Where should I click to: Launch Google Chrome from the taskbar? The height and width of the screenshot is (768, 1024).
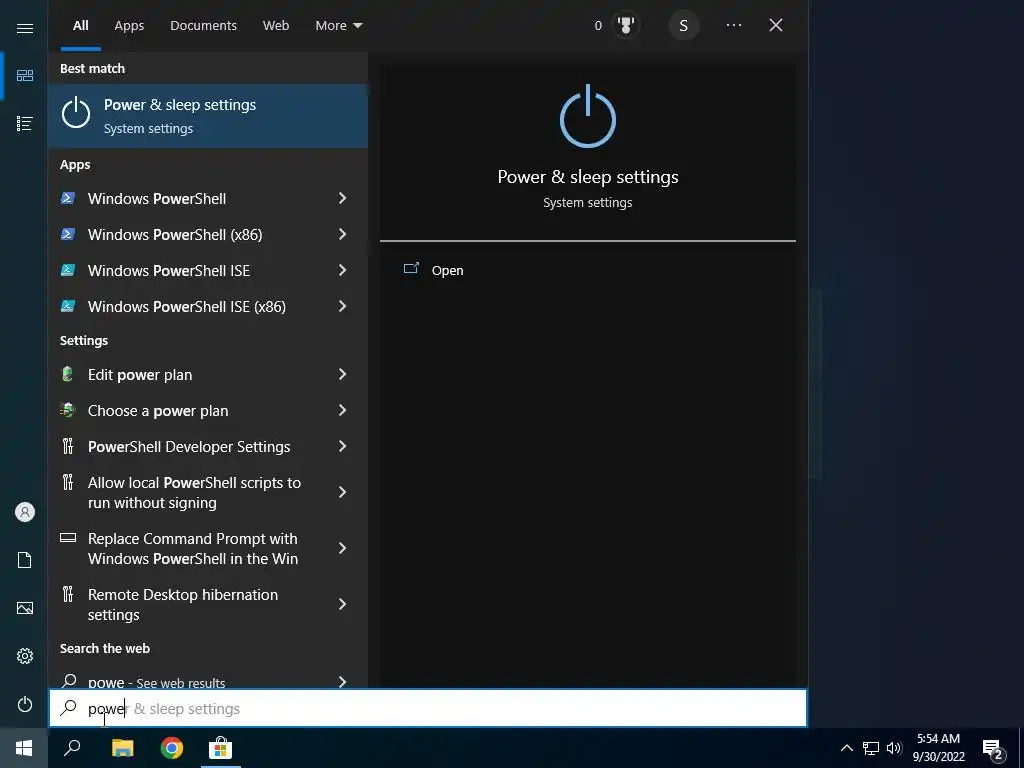pos(172,748)
